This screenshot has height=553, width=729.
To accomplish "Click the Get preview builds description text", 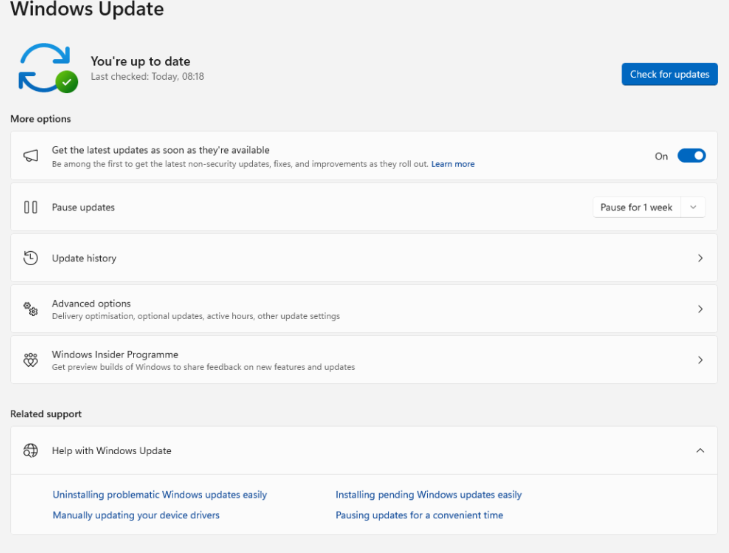I will [203, 367].
